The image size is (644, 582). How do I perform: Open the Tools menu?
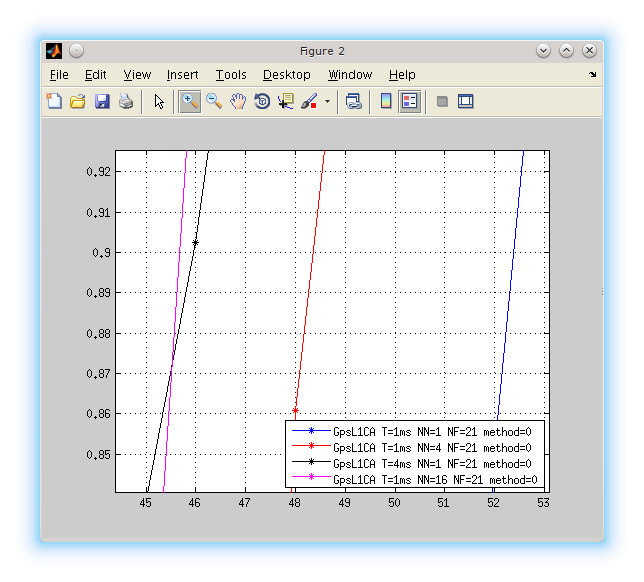click(231, 75)
